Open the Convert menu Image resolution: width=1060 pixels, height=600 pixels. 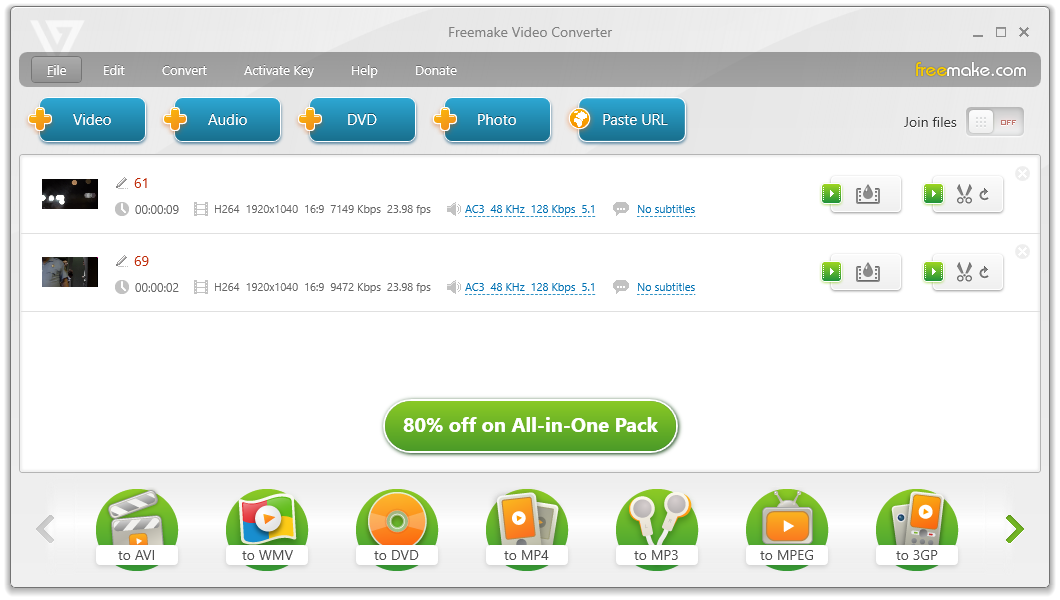coord(184,70)
